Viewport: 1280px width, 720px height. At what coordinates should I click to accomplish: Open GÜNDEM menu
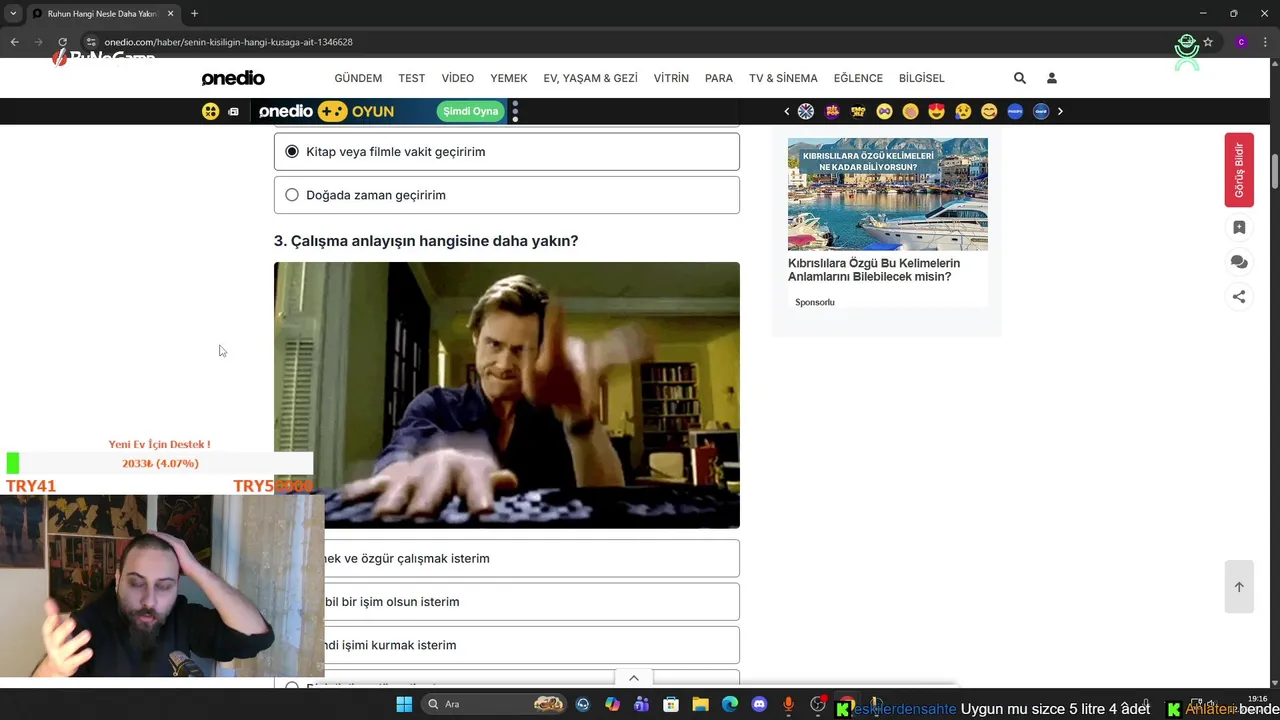tap(358, 78)
